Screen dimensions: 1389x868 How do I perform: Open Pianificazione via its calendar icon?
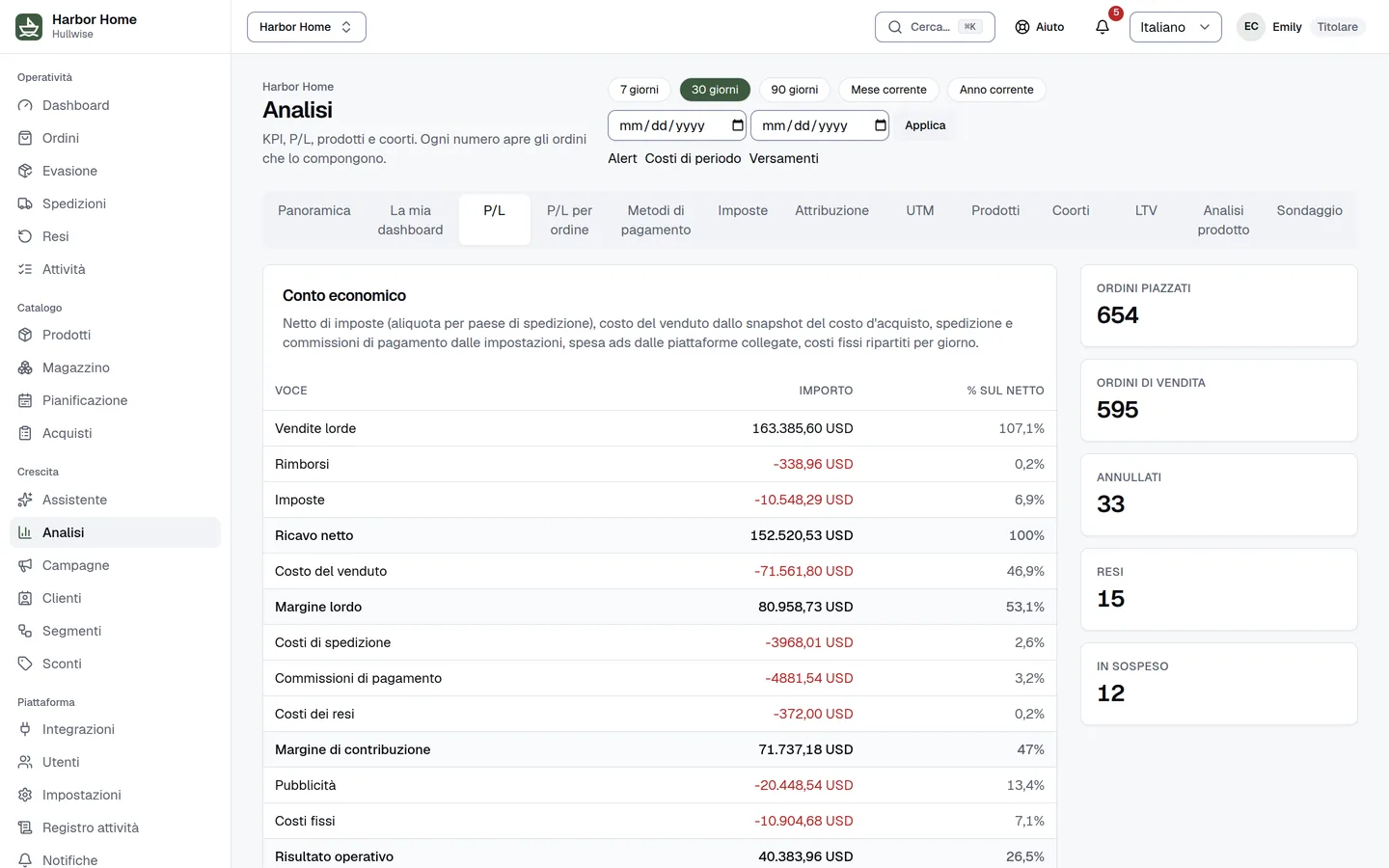[x=25, y=400]
